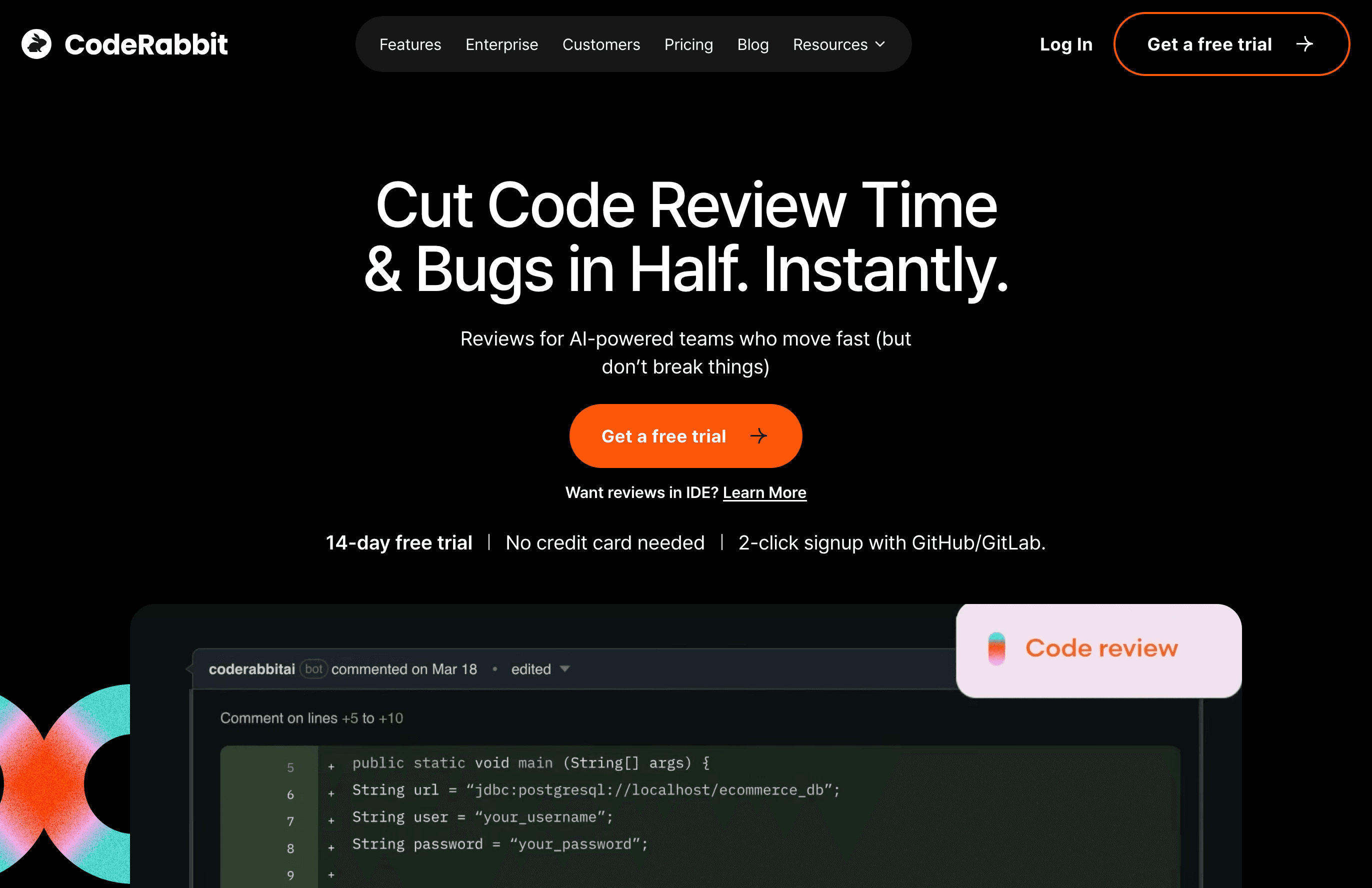Click the gradient pill icon beside Code review

pyautogui.click(x=996, y=648)
